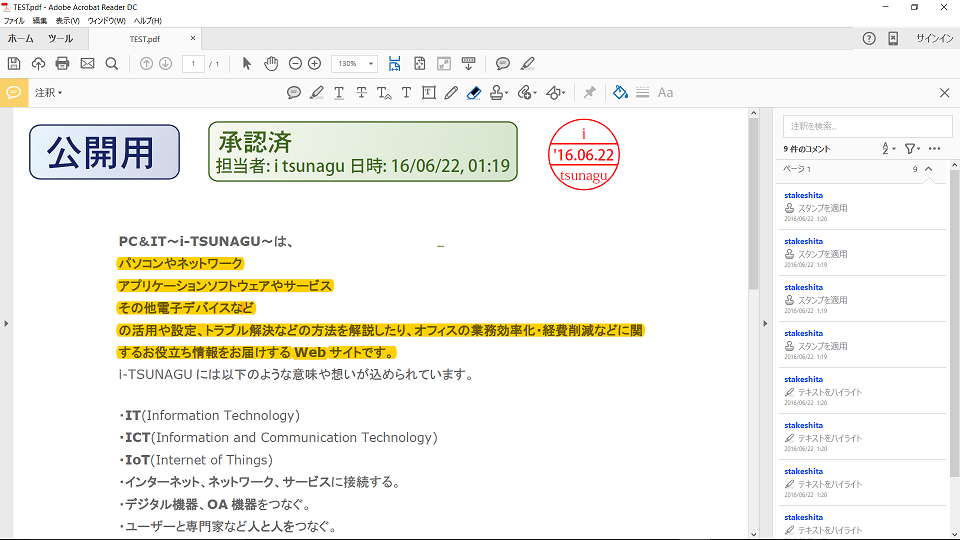Open the comment filter dropdown
The image size is (960, 540).
(x=912, y=149)
